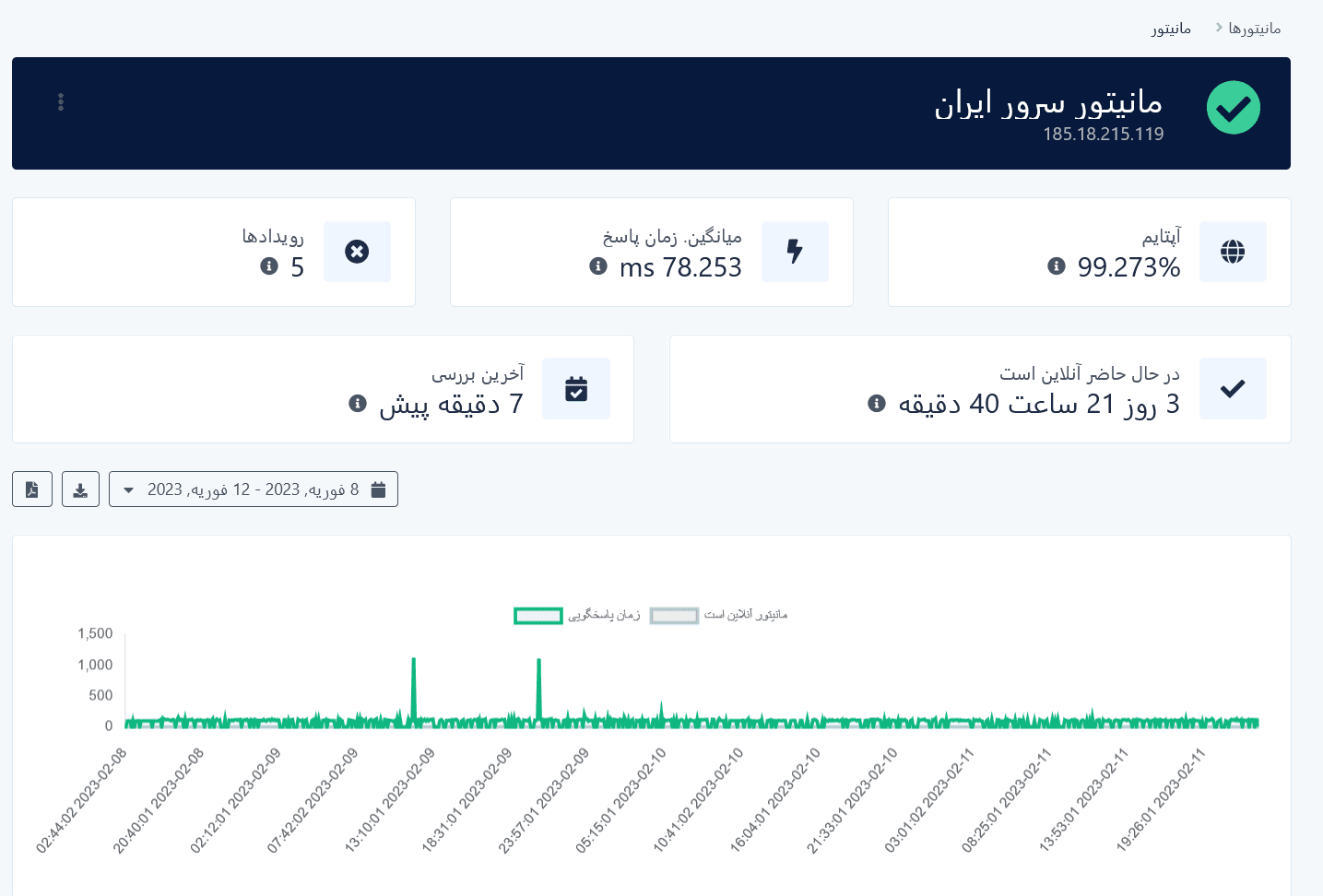Image resolution: width=1323 pixels, height=896 pixels.
Task: Click the checkmark icon on online status card
Action: [1233, 388]
